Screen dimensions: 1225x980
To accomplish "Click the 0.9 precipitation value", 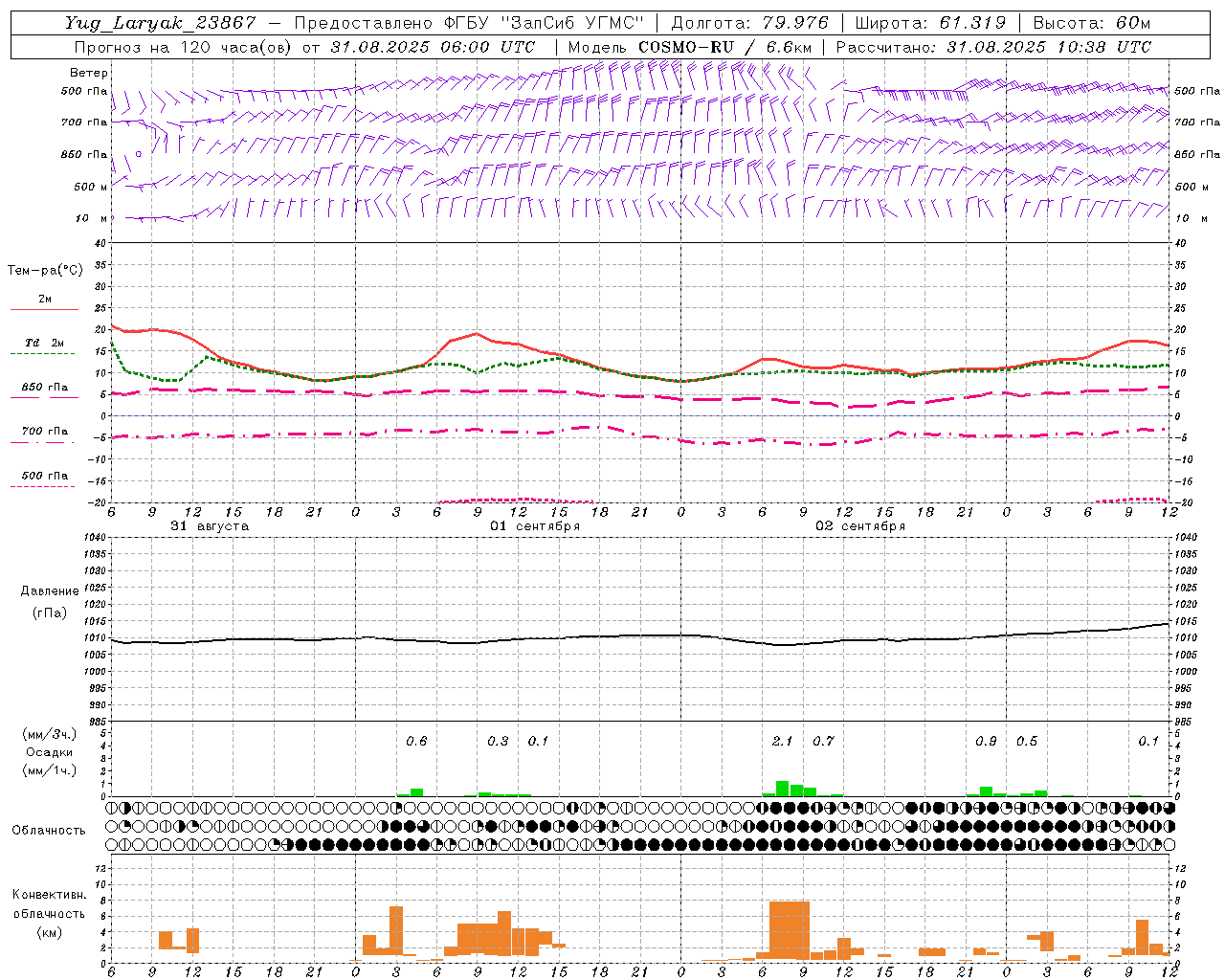I will click(986, 741).
